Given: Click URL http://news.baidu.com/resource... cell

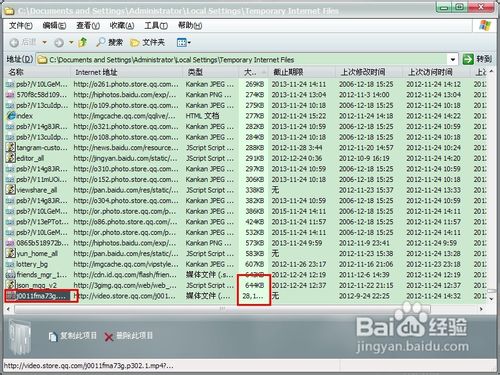Looking at the screenshot, I should coord(126,147).
